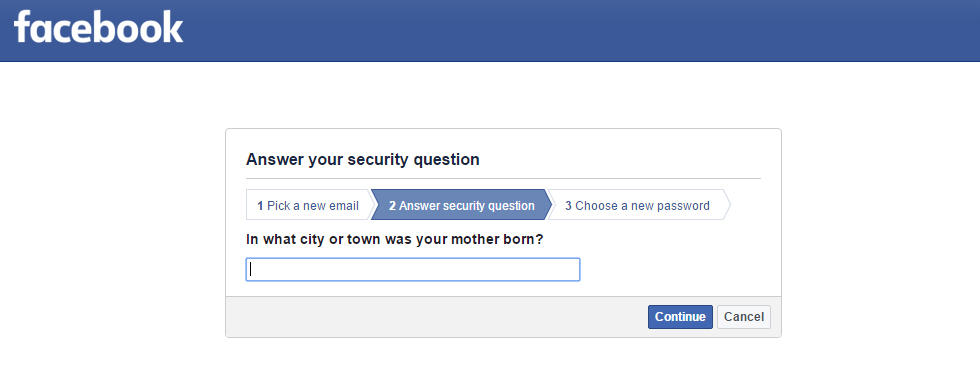Click the number 1 in the first step

260,206
